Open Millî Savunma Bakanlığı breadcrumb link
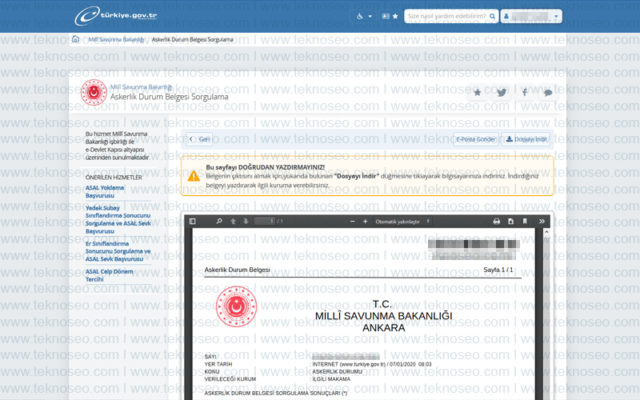Screen dimensions: 640x400 (116, 40)
